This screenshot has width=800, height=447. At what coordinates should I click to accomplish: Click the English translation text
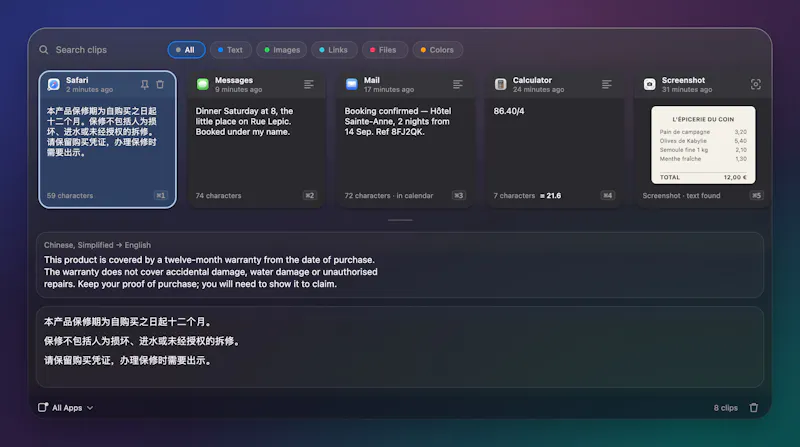[211, 272]
